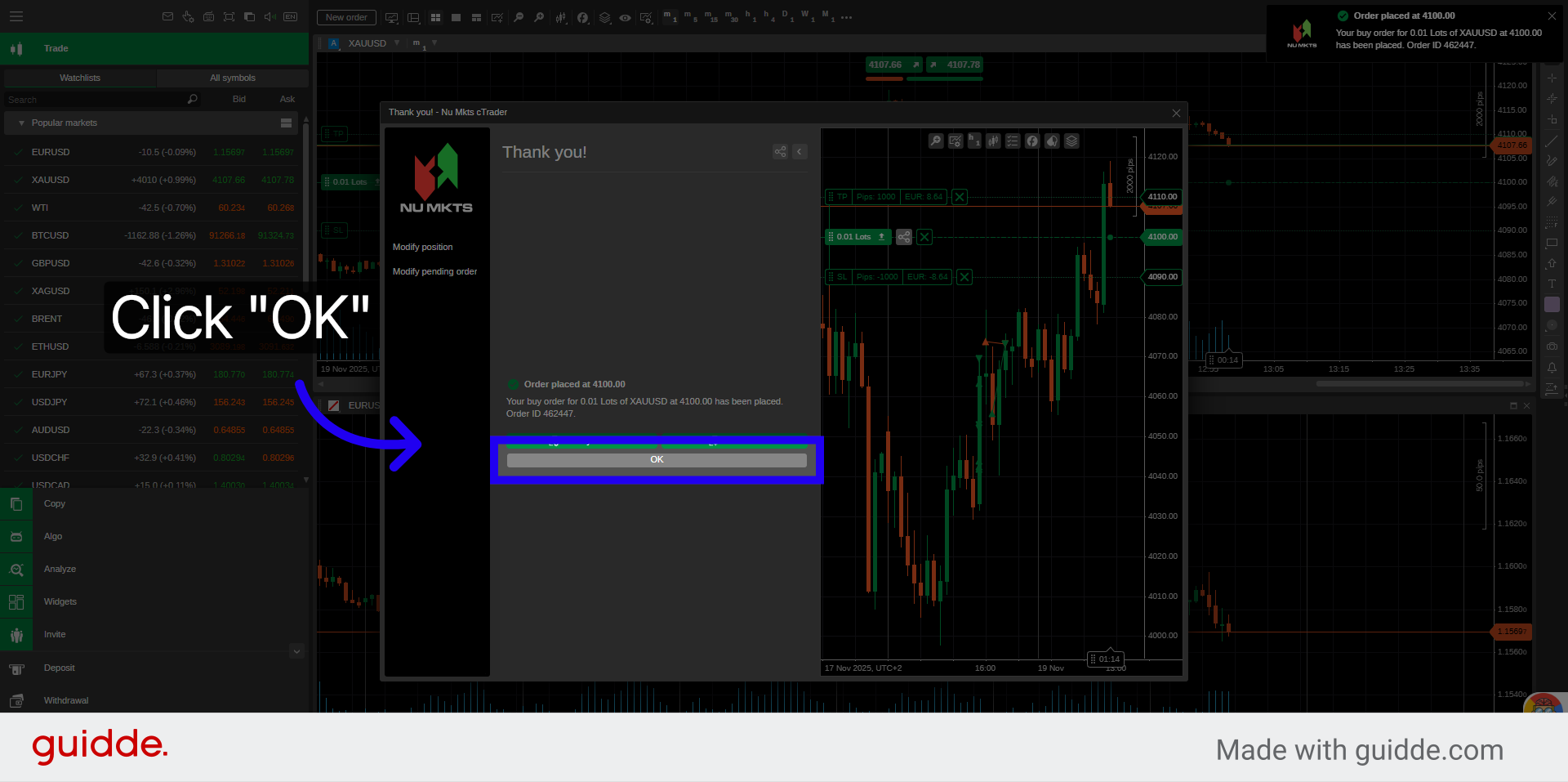Toggle the XAUUSD symbol checkmark
The width and height of the screenshot is (1568, 782).
click(18, 180)
